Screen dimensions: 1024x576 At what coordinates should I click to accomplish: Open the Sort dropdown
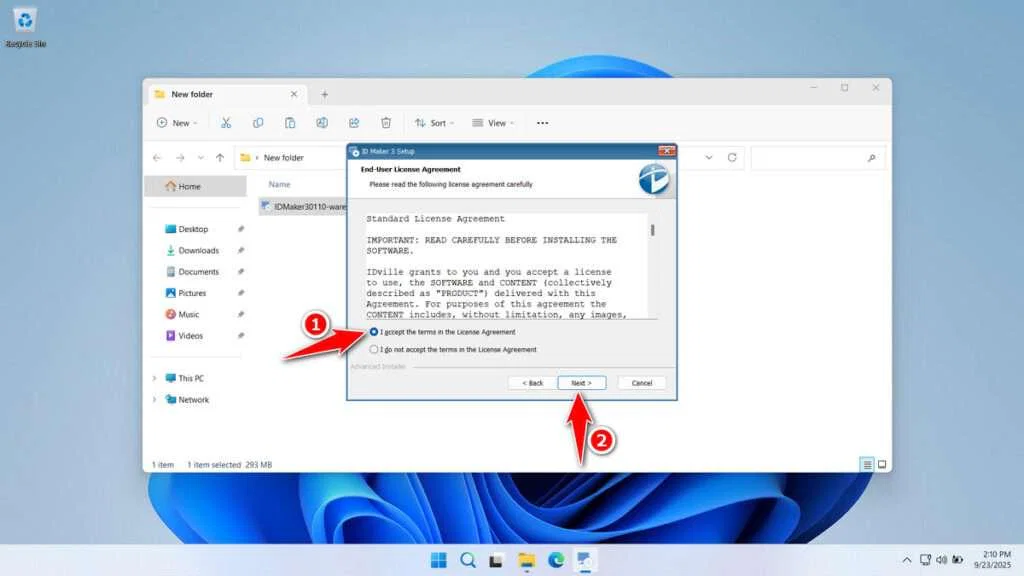[433, 122]
